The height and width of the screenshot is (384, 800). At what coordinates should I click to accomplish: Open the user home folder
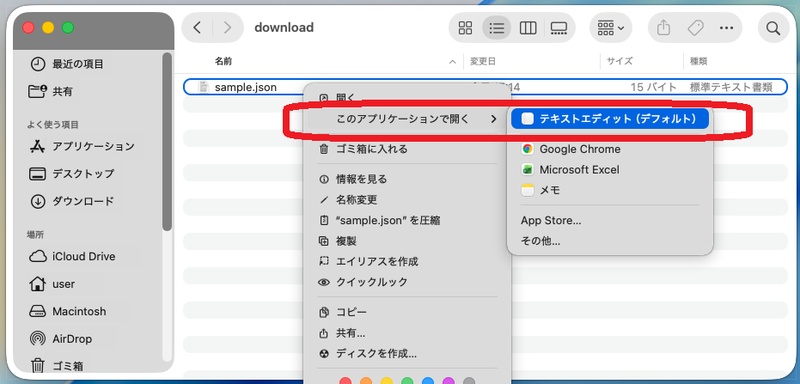point(63,284)
